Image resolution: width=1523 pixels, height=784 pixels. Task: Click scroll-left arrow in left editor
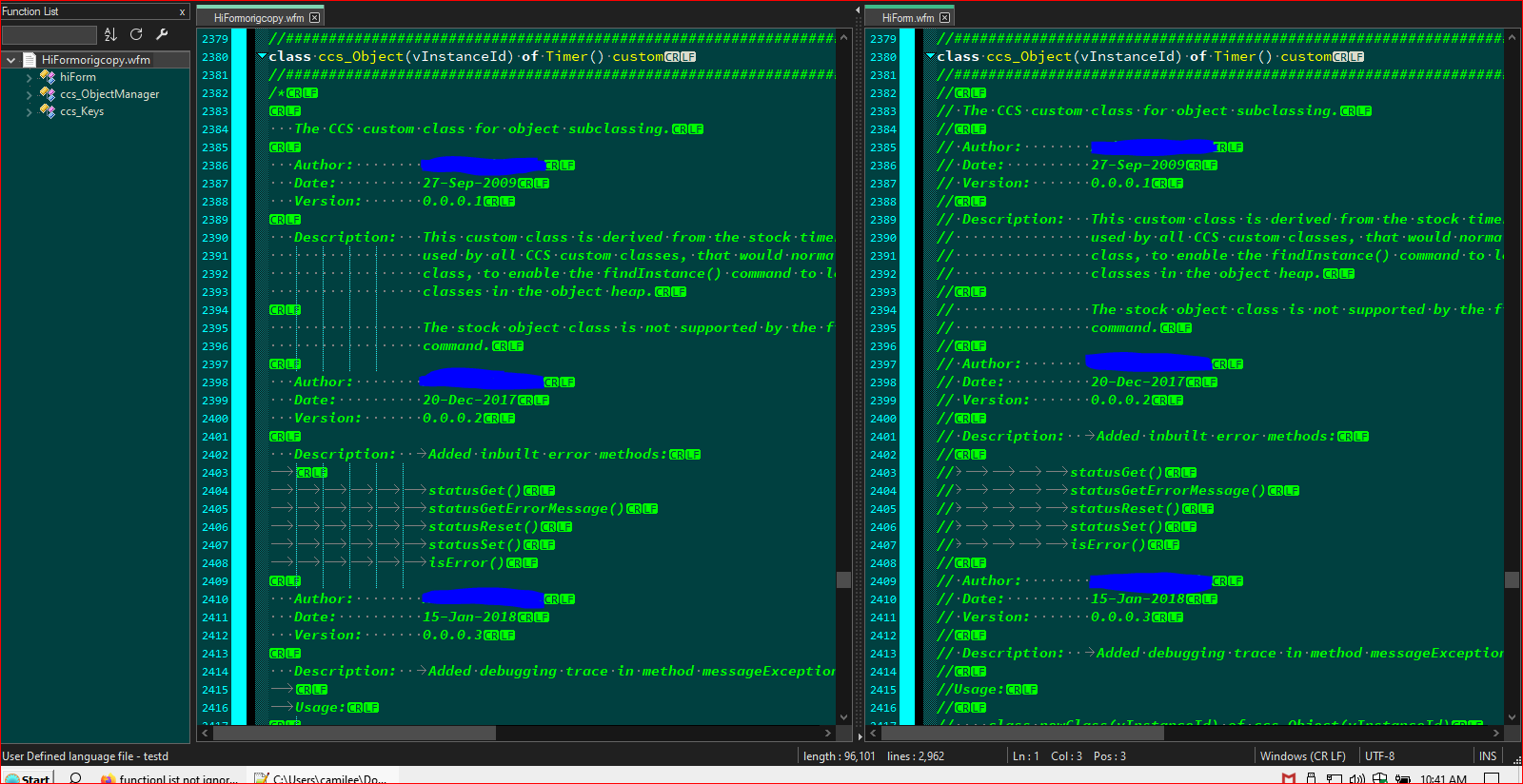(x=205, y=734)
